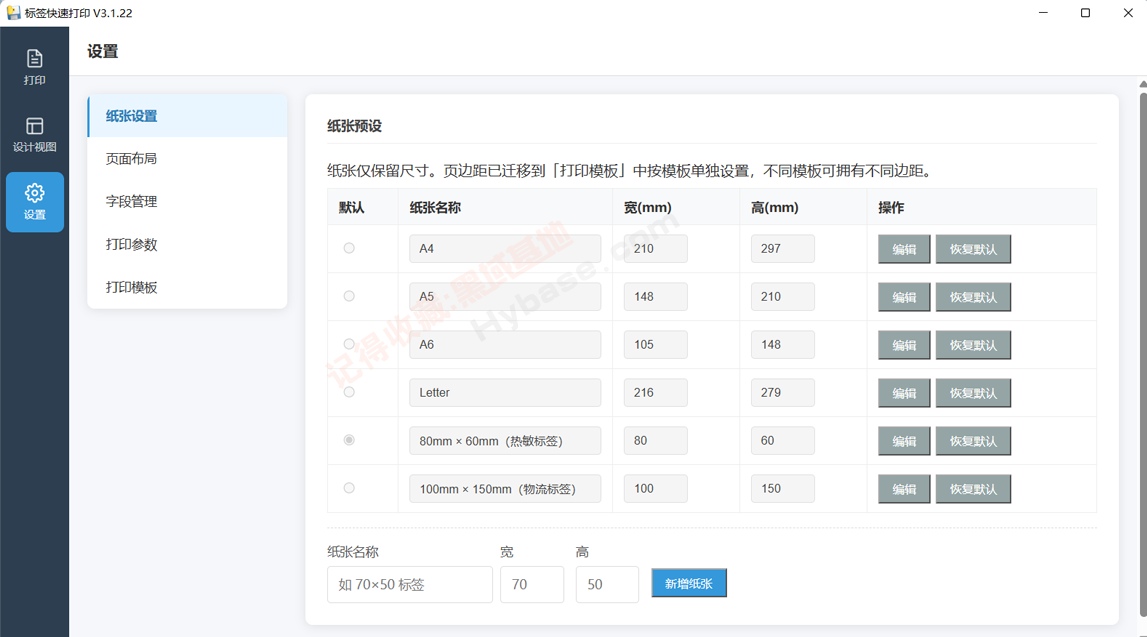
Task: Click 恢复默认 for the A5 row
Action: pos(973,297)
